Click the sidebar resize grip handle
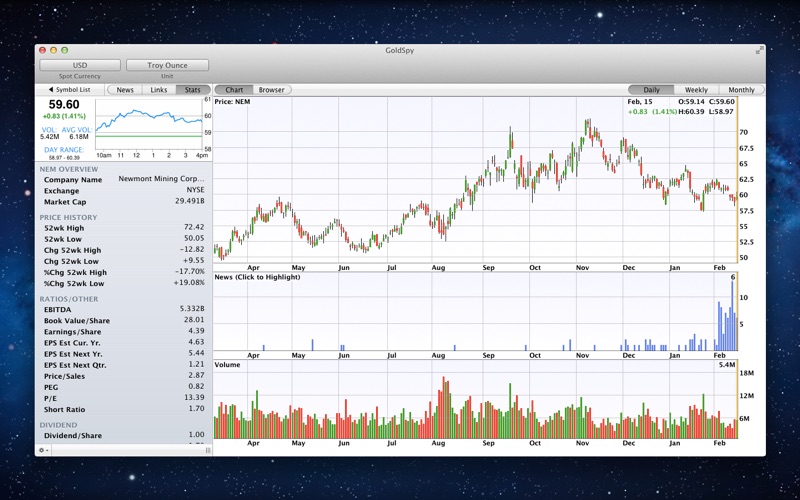The image size is (800, 500). [208, 450]
